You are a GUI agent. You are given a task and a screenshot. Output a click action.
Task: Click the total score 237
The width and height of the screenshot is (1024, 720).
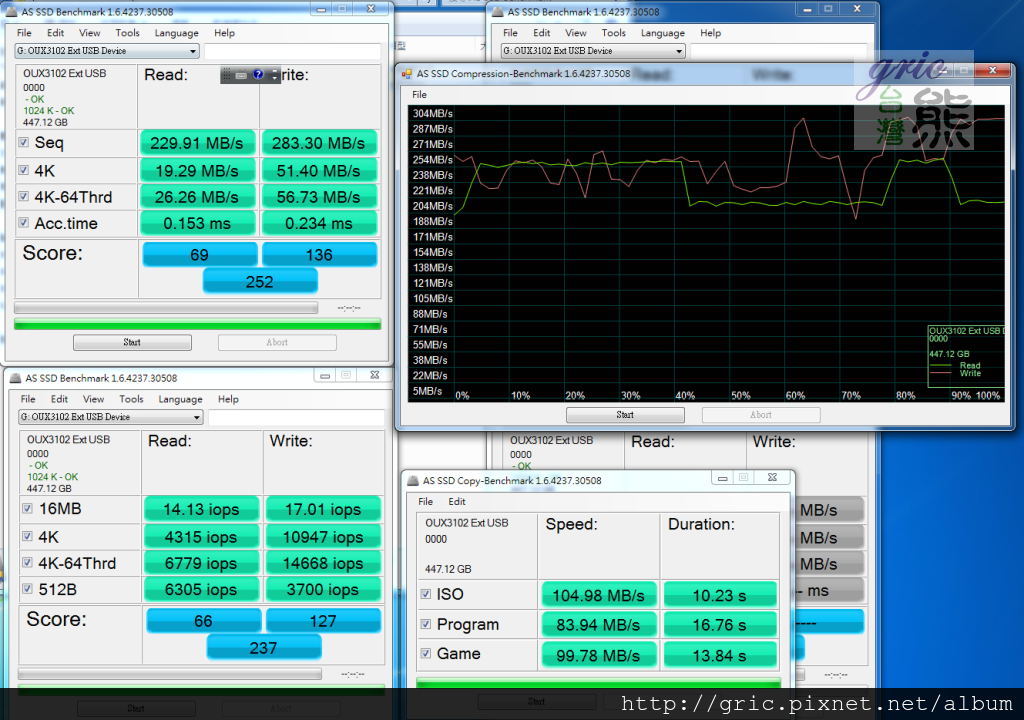coord(264,647)
